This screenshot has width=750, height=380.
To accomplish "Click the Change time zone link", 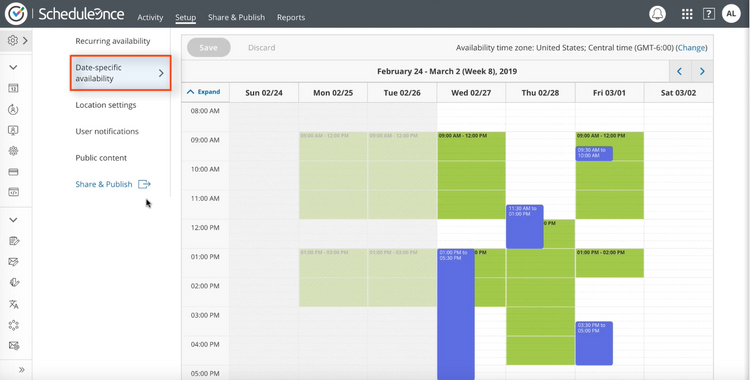I will click(692, 48).
